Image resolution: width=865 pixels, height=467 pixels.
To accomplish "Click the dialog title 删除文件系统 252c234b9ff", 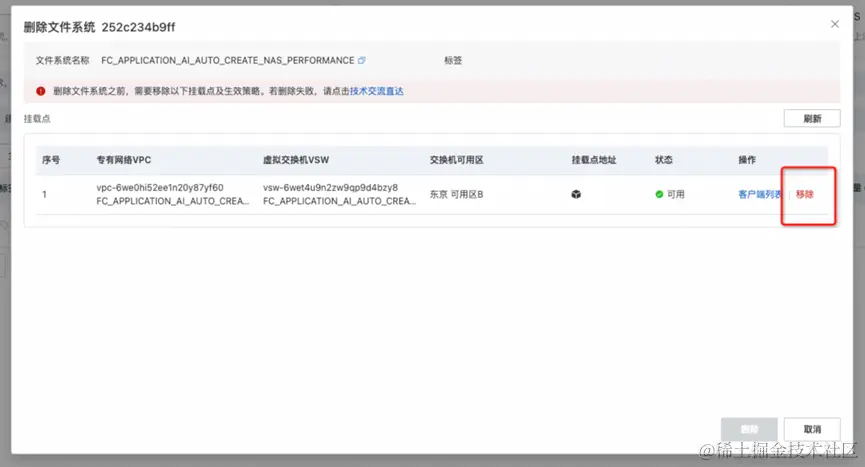I will click(99, 27).
